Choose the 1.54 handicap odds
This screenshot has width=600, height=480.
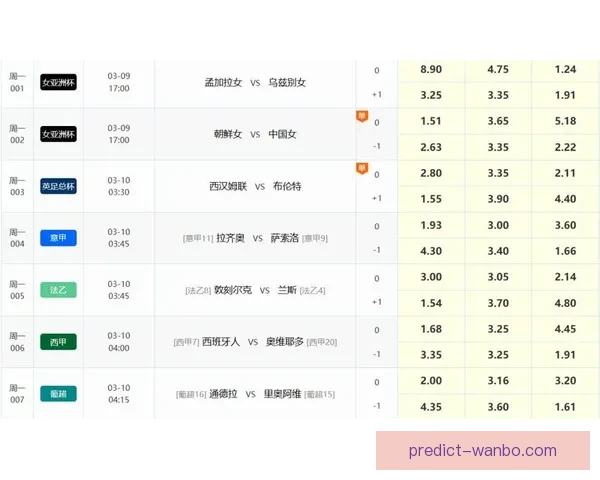(431, 303)
